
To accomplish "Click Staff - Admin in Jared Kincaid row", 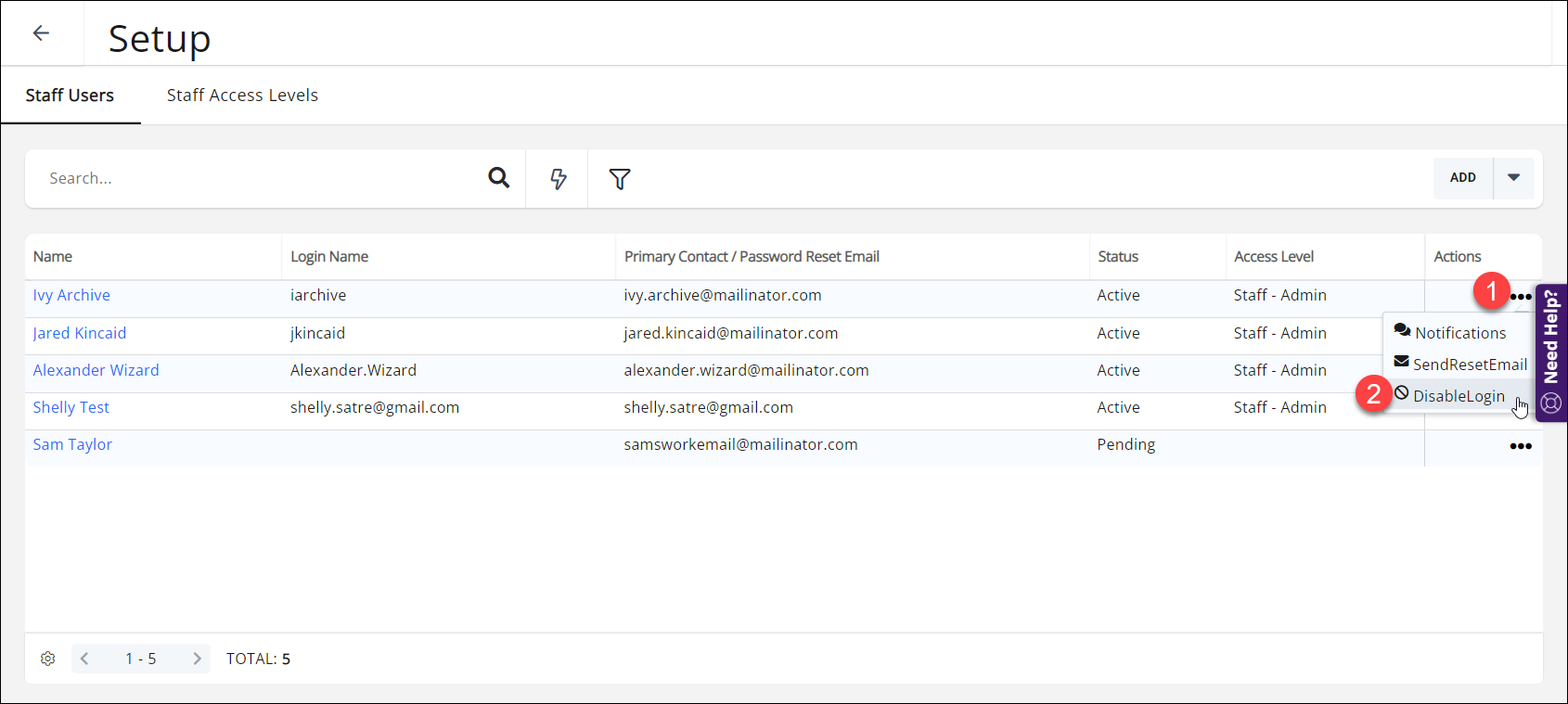I will point(1280,333).
